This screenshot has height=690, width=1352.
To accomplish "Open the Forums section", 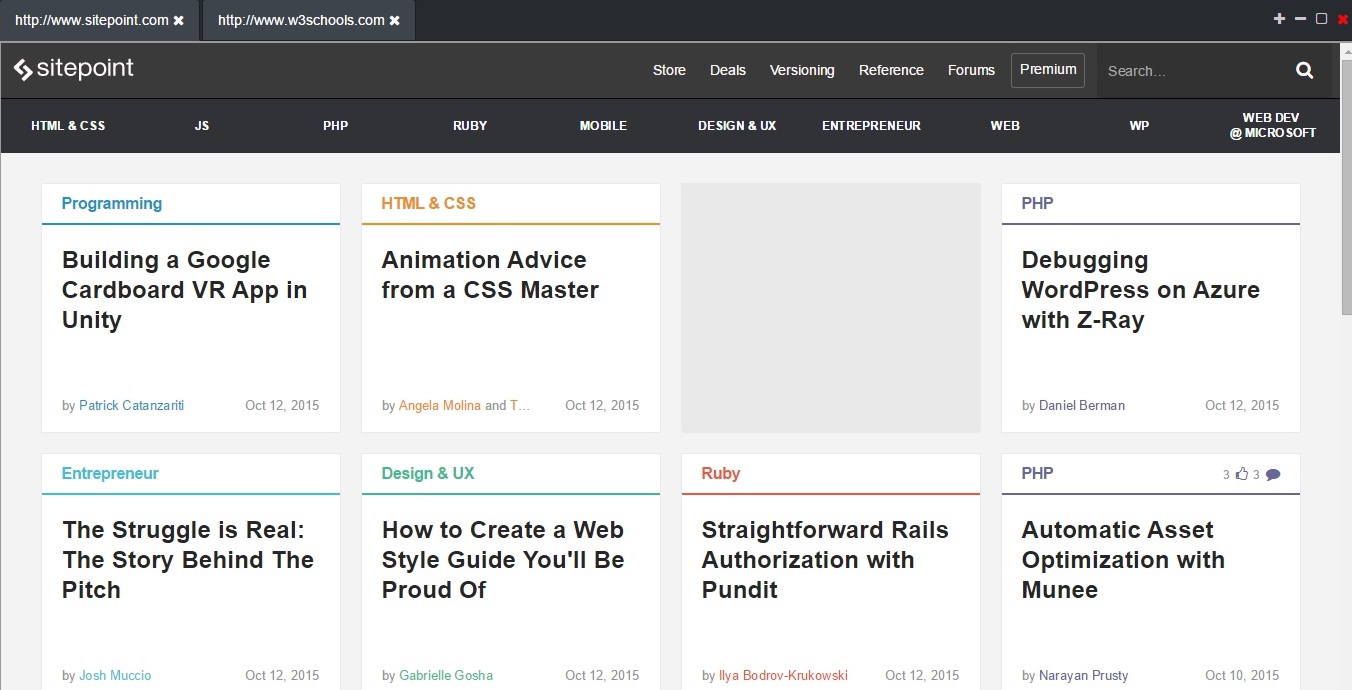I will (x=971, y=70).
